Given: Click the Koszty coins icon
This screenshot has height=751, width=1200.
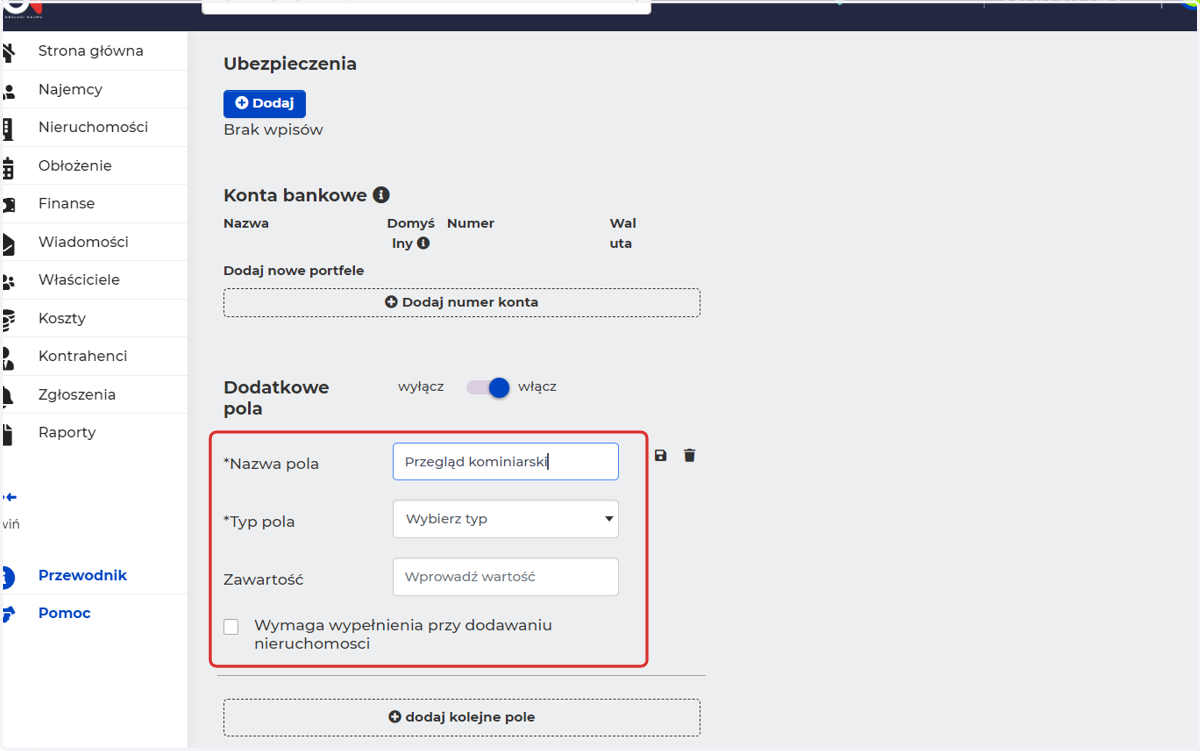Looking at the screenshot, I should pos(8,319).
